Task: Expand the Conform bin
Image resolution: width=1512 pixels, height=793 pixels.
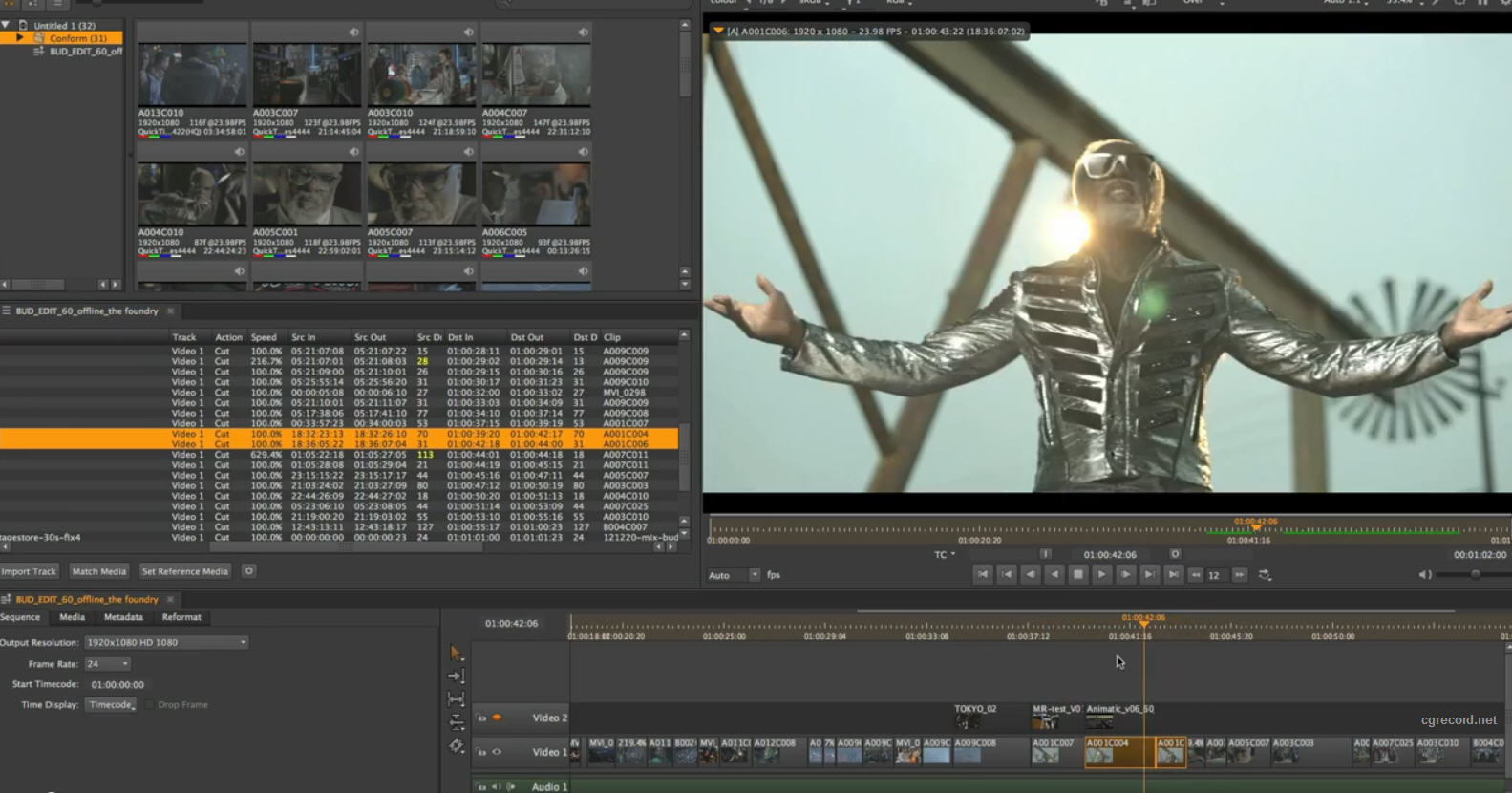Action: pos(19,38)
